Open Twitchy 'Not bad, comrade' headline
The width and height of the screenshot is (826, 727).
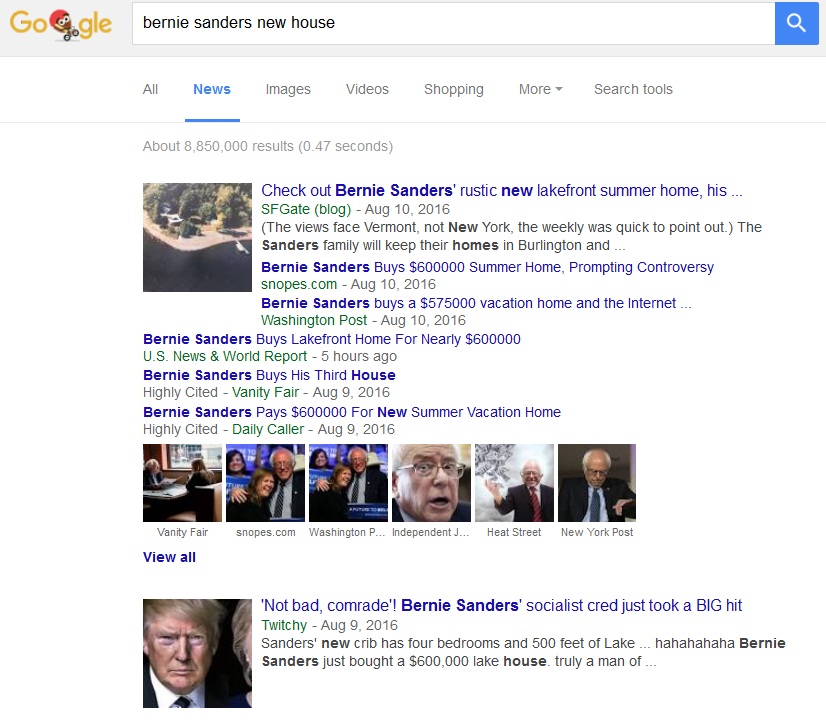(502, 605)
